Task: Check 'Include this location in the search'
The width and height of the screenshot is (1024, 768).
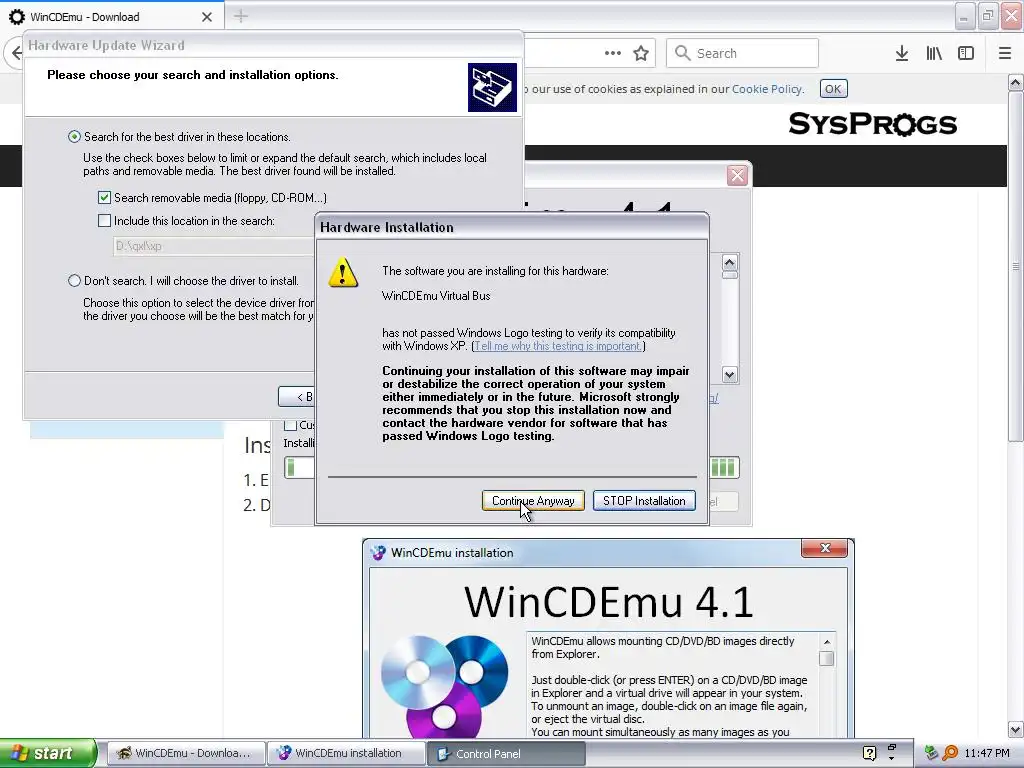Action: tap(104, 221)
